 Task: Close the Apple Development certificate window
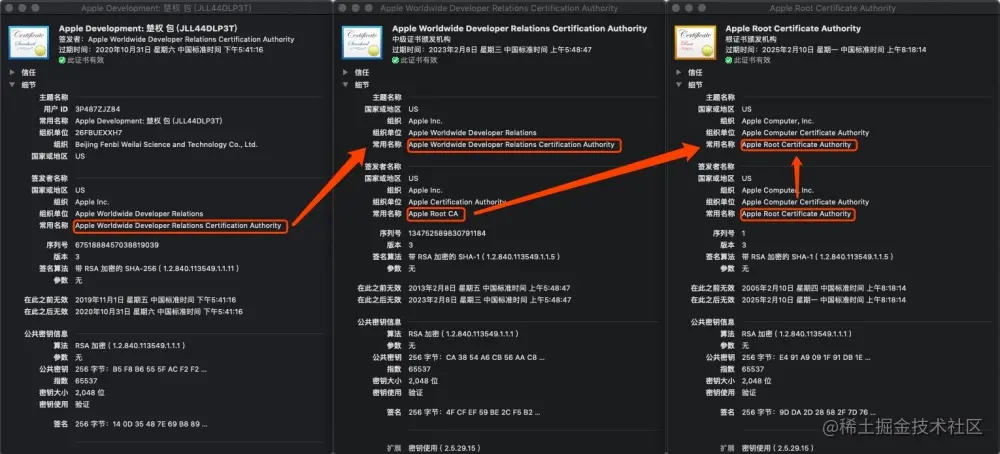pos(8,8)
